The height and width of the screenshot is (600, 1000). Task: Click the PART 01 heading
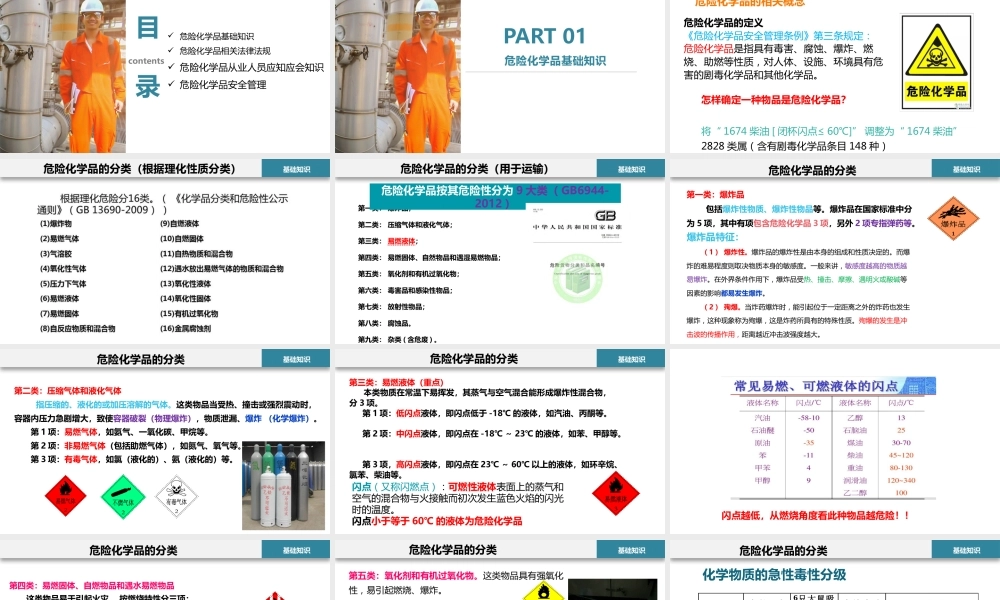point(544,36)
